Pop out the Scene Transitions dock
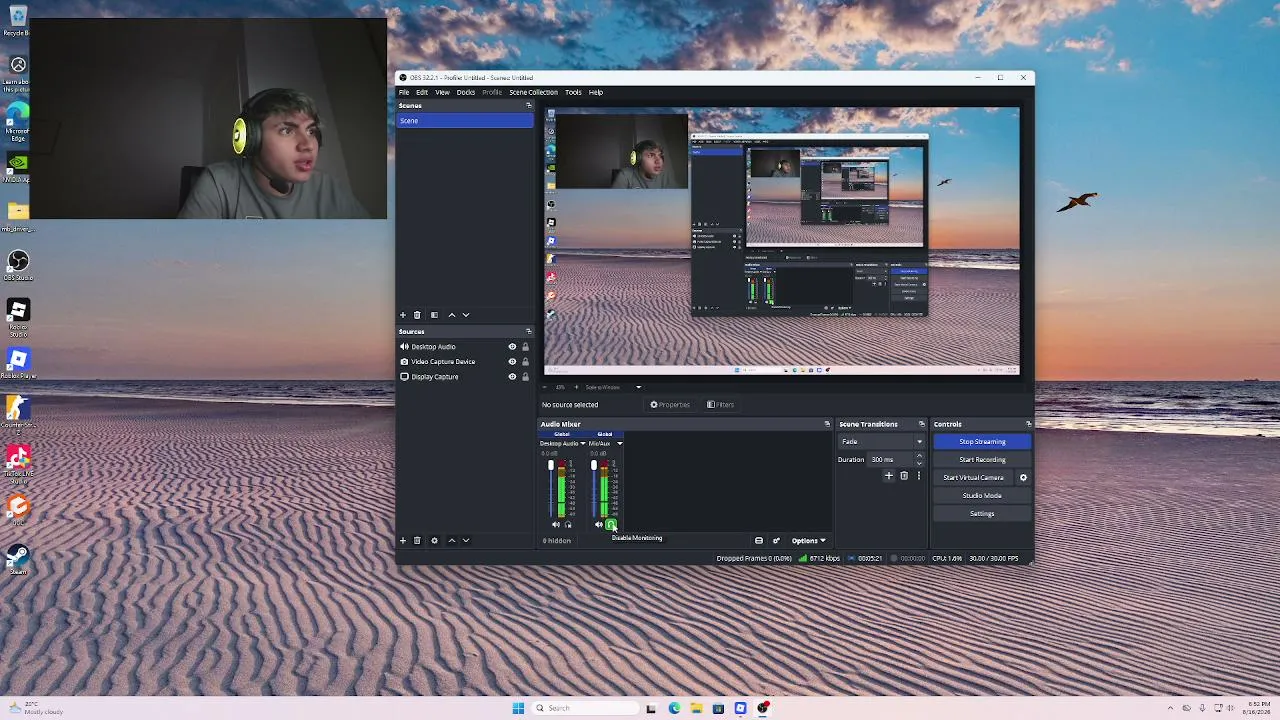 pyautogui.click(x=922, y=424)
